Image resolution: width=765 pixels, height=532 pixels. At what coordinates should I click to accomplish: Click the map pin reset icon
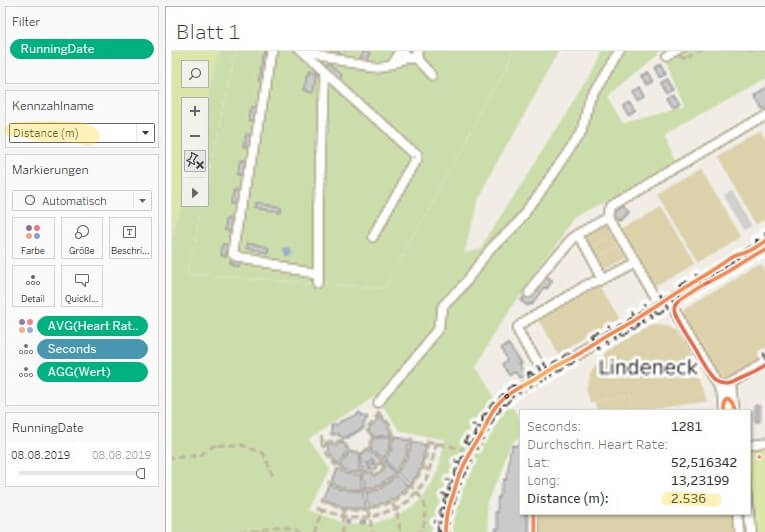click(x=195, y=161)
